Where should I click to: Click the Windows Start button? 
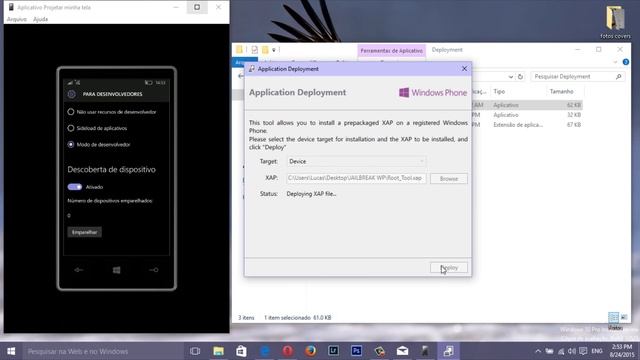click(11, 351)
